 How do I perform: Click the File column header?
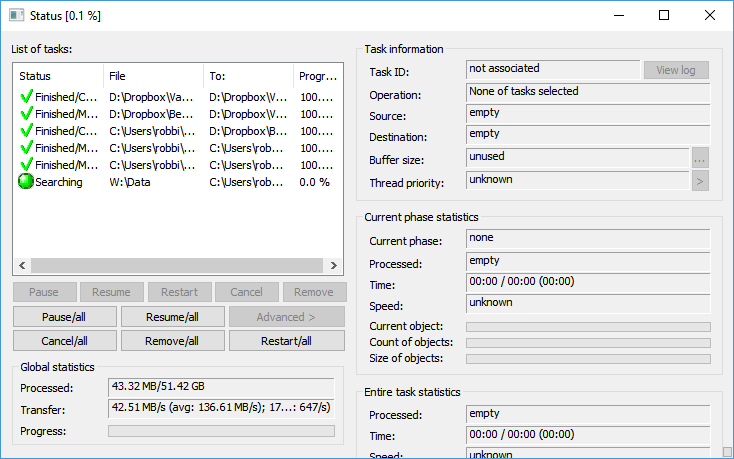tap(153, 76)
